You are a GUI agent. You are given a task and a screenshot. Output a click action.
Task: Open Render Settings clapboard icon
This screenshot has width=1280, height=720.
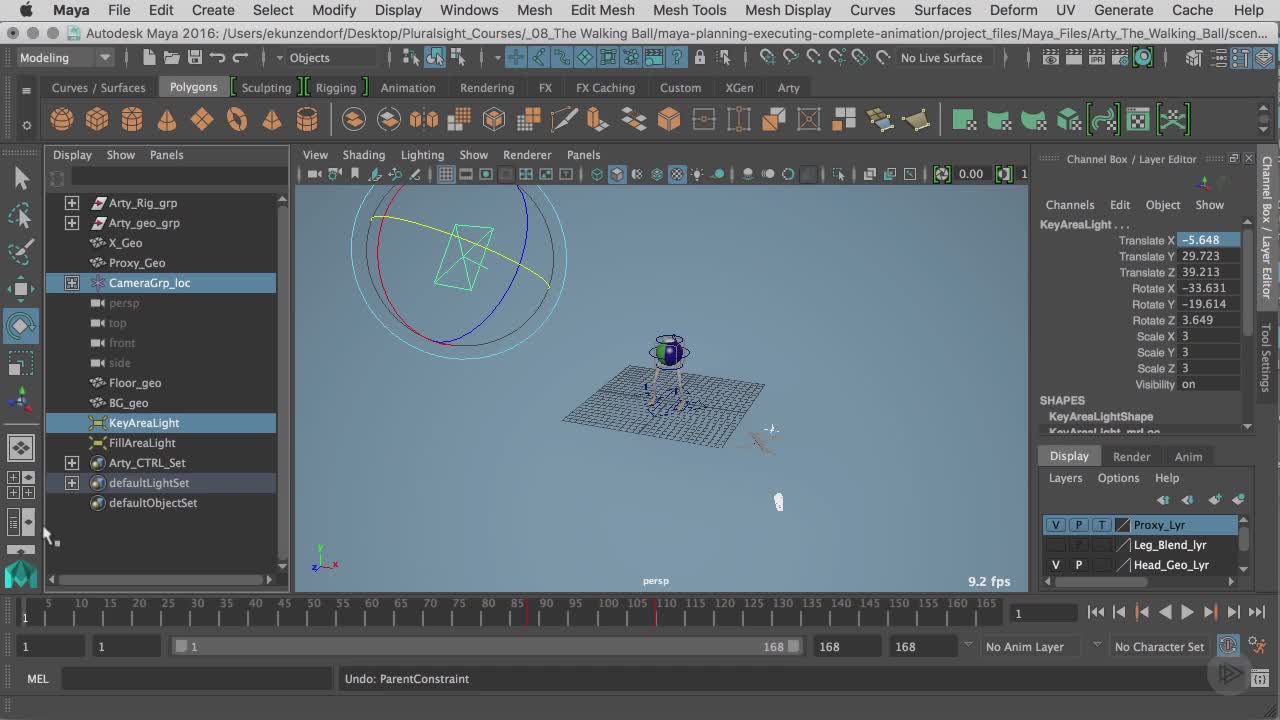pos(1121,57)
